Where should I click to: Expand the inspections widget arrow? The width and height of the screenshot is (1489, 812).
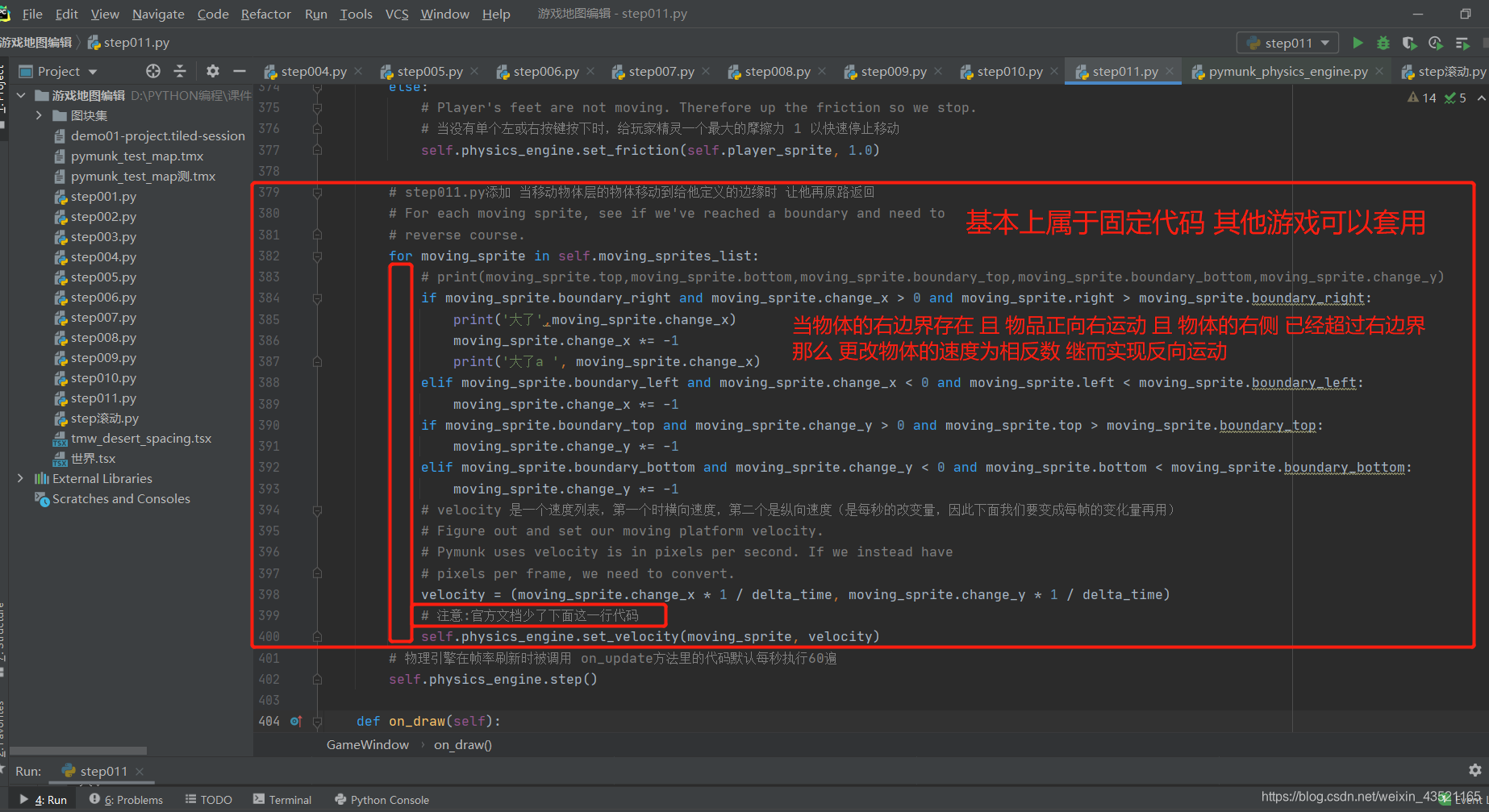pyautogui.click(x=1481, y=98)
